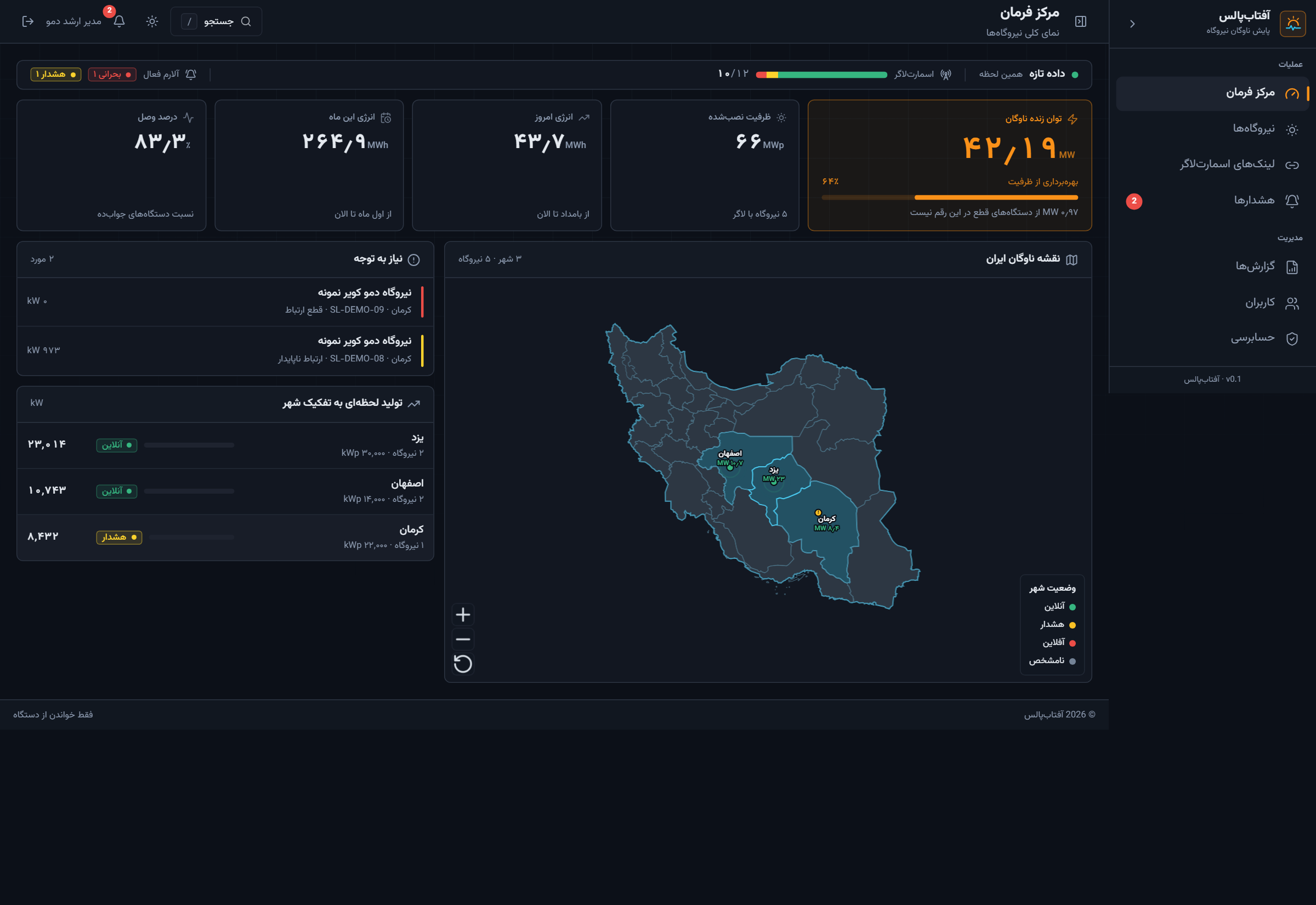The width and height of the screenshot is (1316, 905).
Task: Select the اصفهان marker on the map
Action: click(730, 467)
